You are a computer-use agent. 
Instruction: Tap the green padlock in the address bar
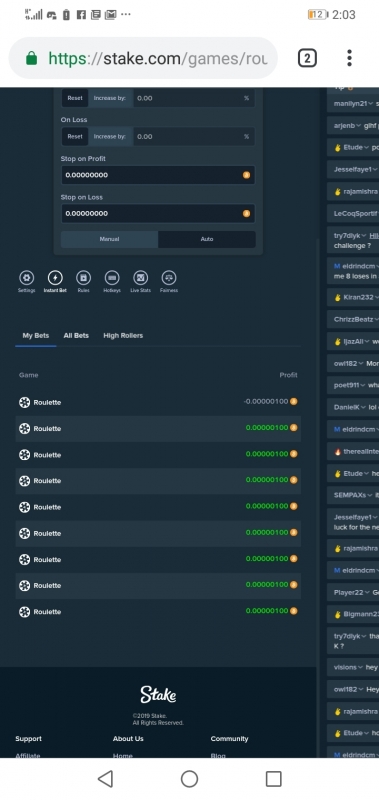[x=32, y=58]
